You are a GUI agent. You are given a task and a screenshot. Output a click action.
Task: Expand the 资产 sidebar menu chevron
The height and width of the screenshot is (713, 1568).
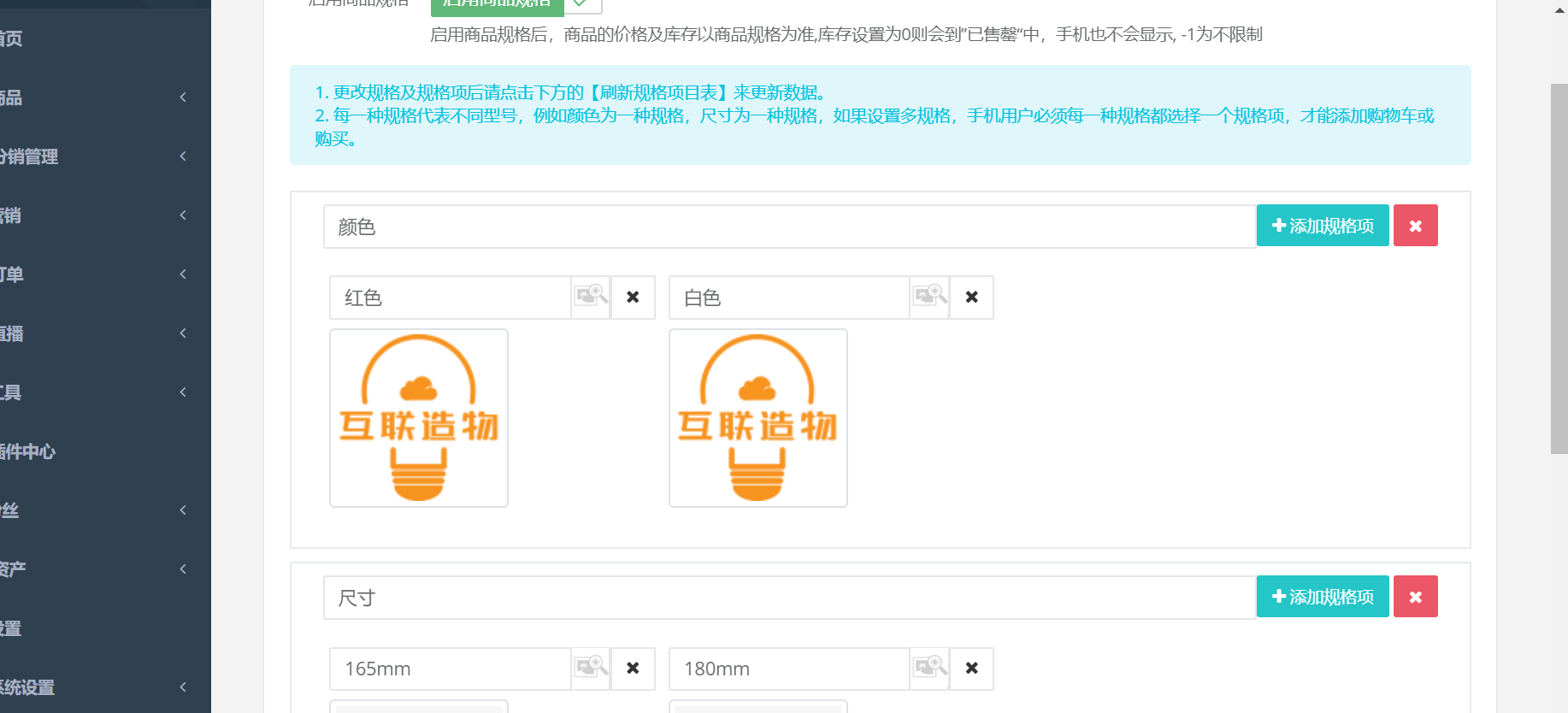pyautogui.click(x=182, y=569)
